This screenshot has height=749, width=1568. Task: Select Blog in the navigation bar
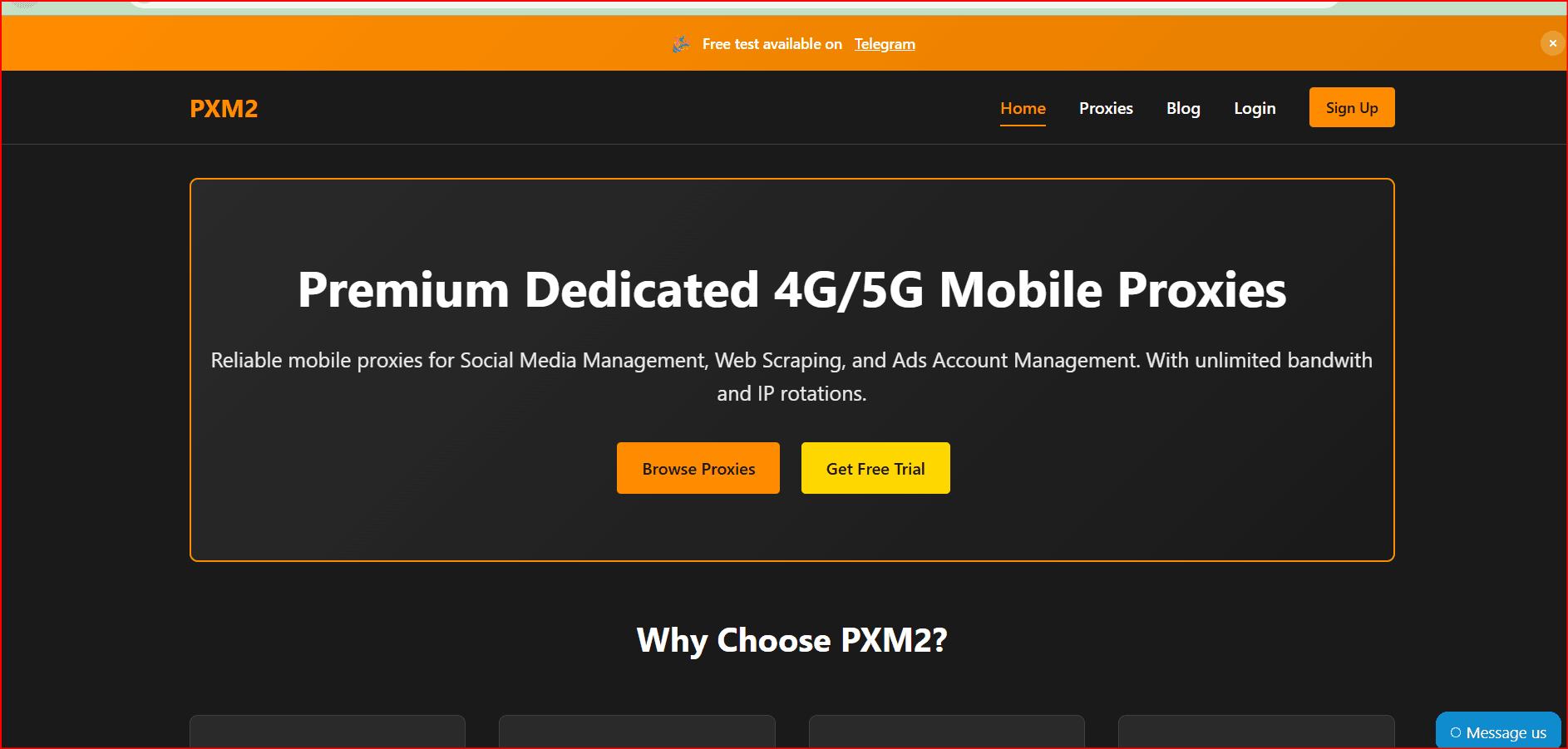coord(1183,108)
